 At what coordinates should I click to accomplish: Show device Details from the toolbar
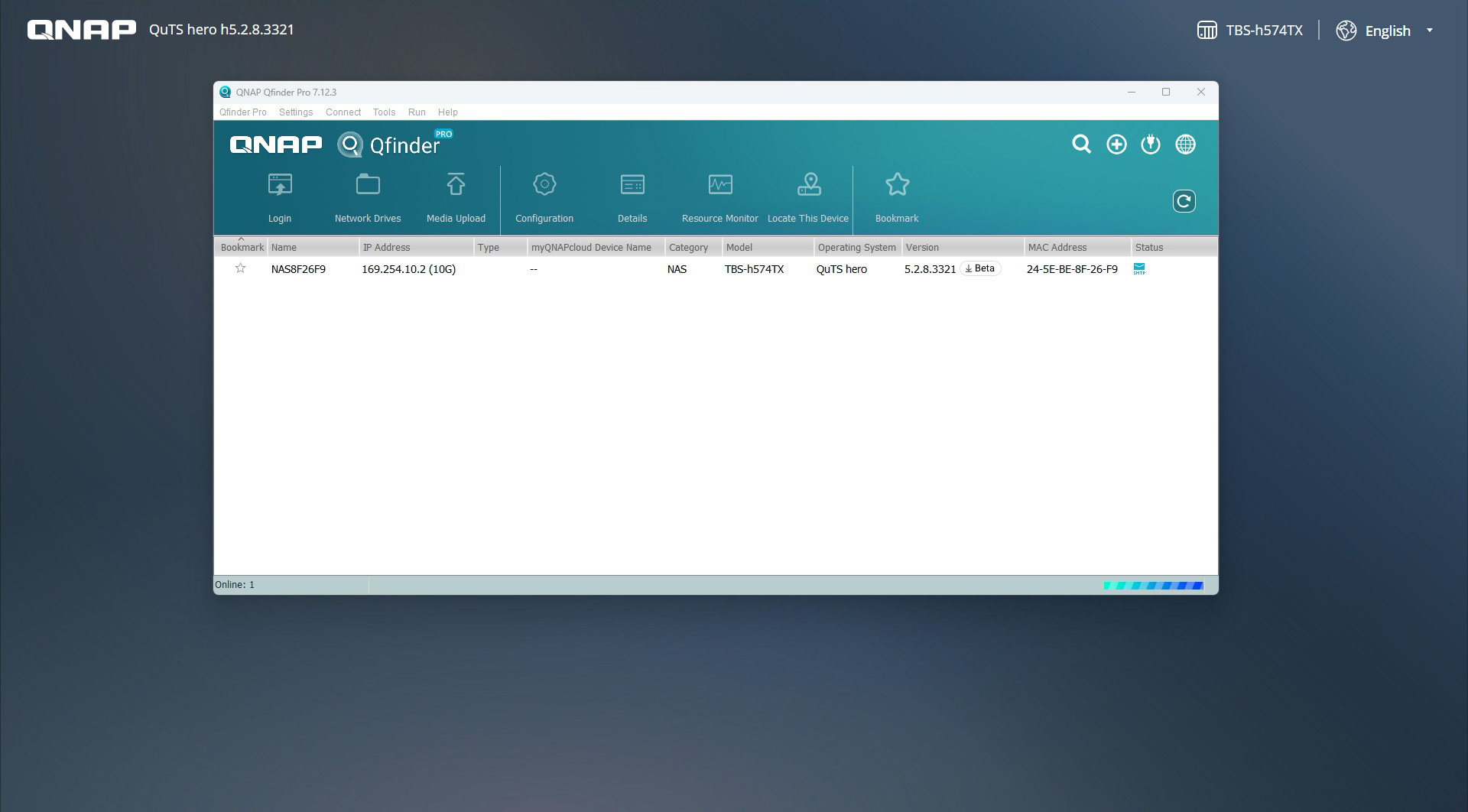click(x=632, y=186)
